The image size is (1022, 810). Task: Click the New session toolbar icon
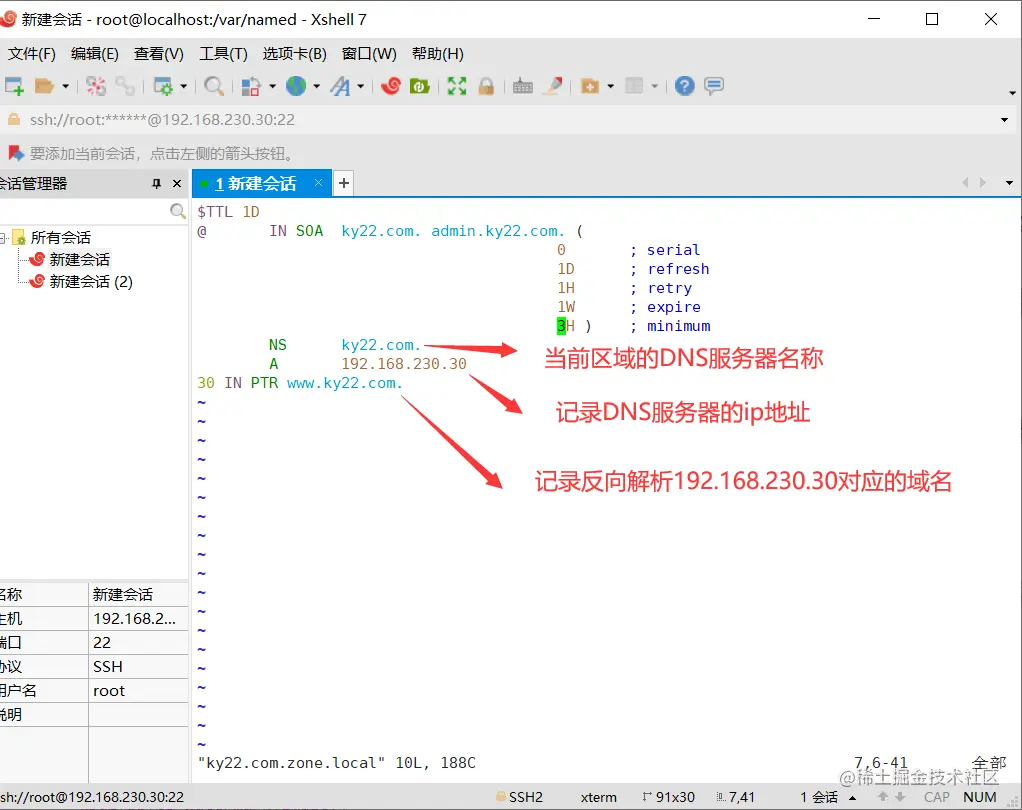[14, 85]
